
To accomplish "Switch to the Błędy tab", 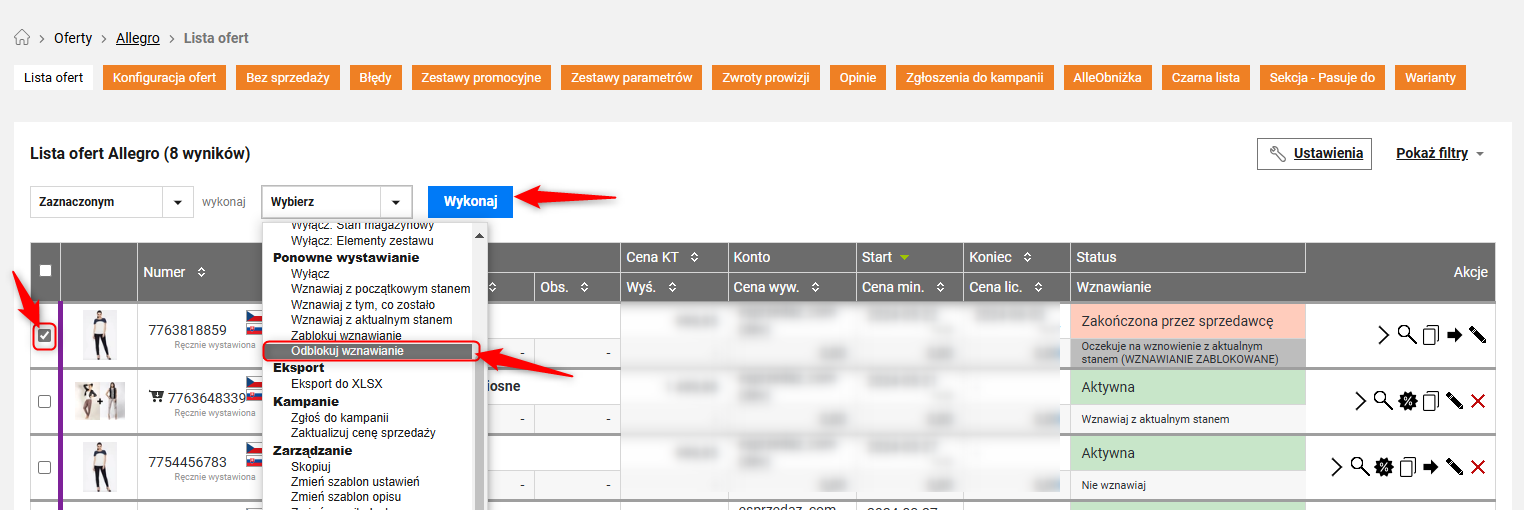I will click(375, 77).
